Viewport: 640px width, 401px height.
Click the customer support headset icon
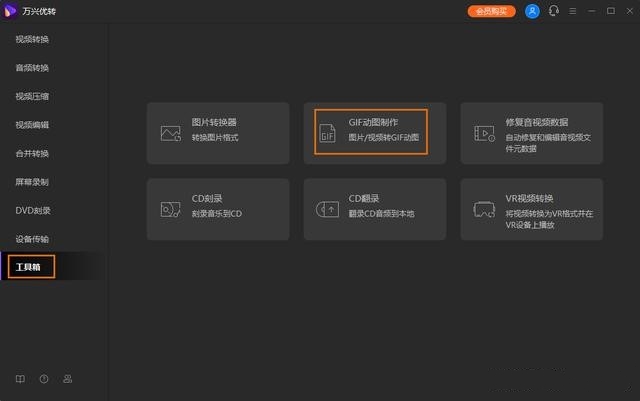tap(554, 11)
